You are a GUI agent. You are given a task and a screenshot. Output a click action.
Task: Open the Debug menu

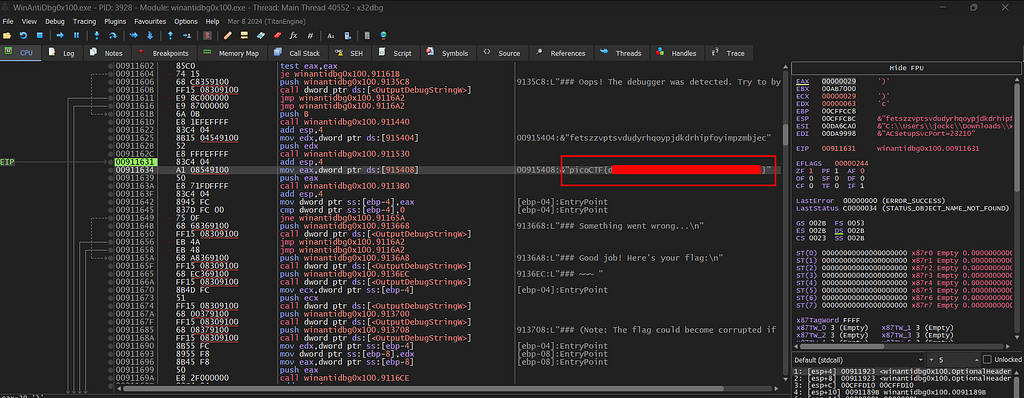[55, 22]
